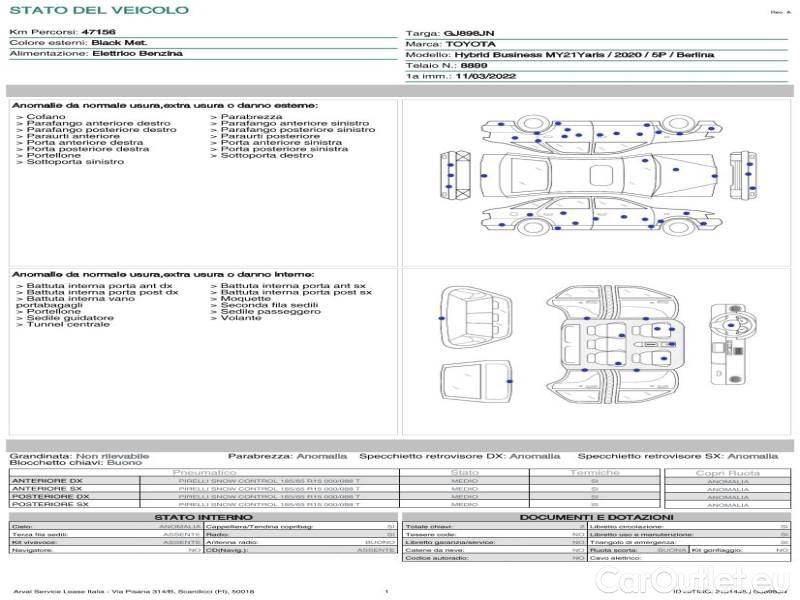Image resolution: width=800 pixels, height=600 pixels.
Task: Click the Pneumatico column header
Action: tap(205, 472)
